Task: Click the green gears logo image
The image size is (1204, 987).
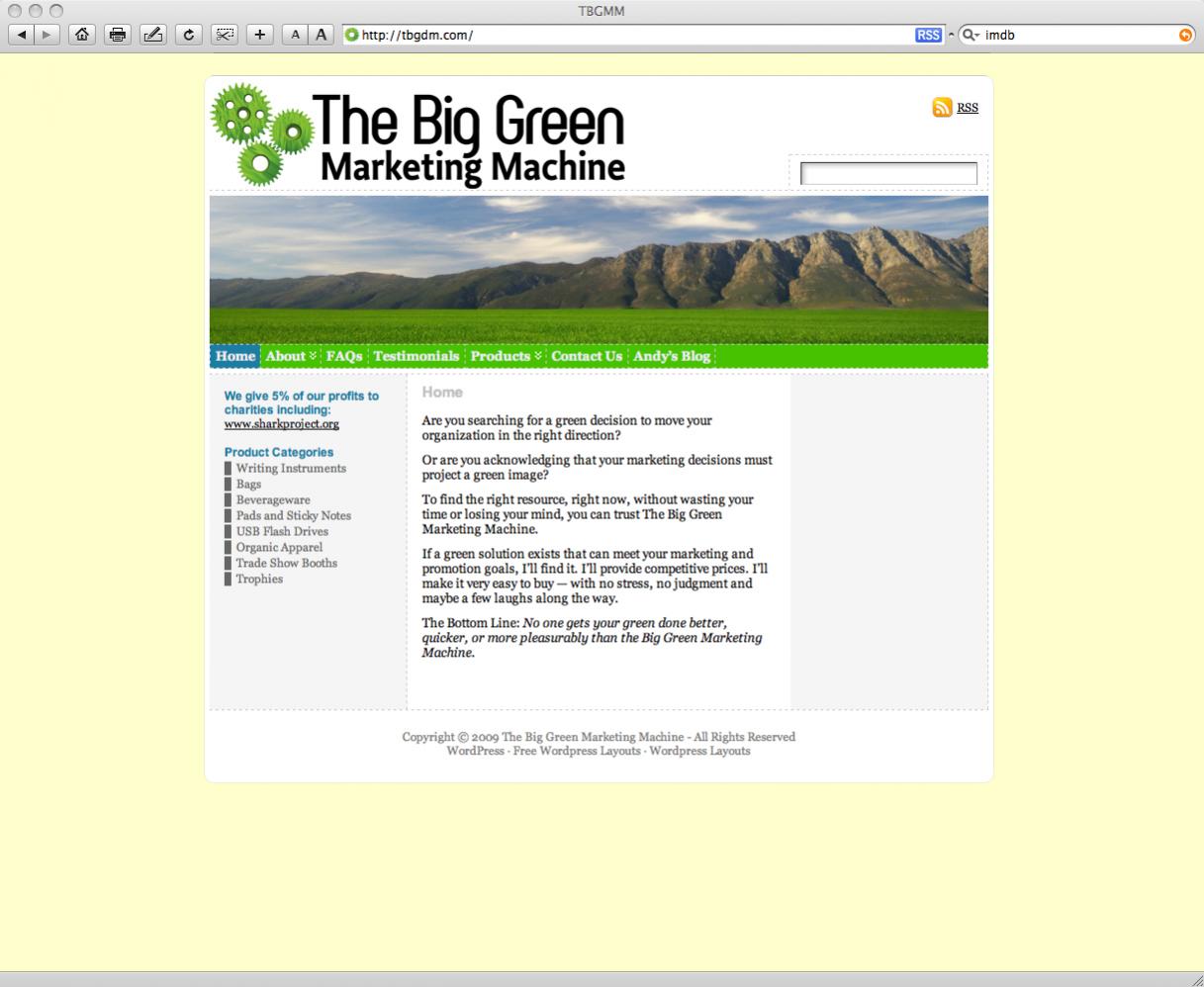Action: coord(261,135)
